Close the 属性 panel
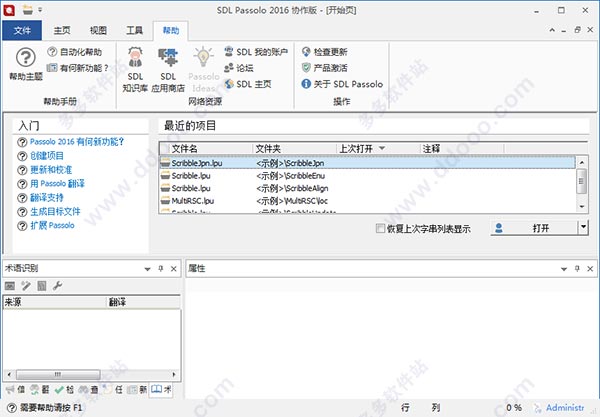This screenshot has height=417, width=600. coord(590,269)
